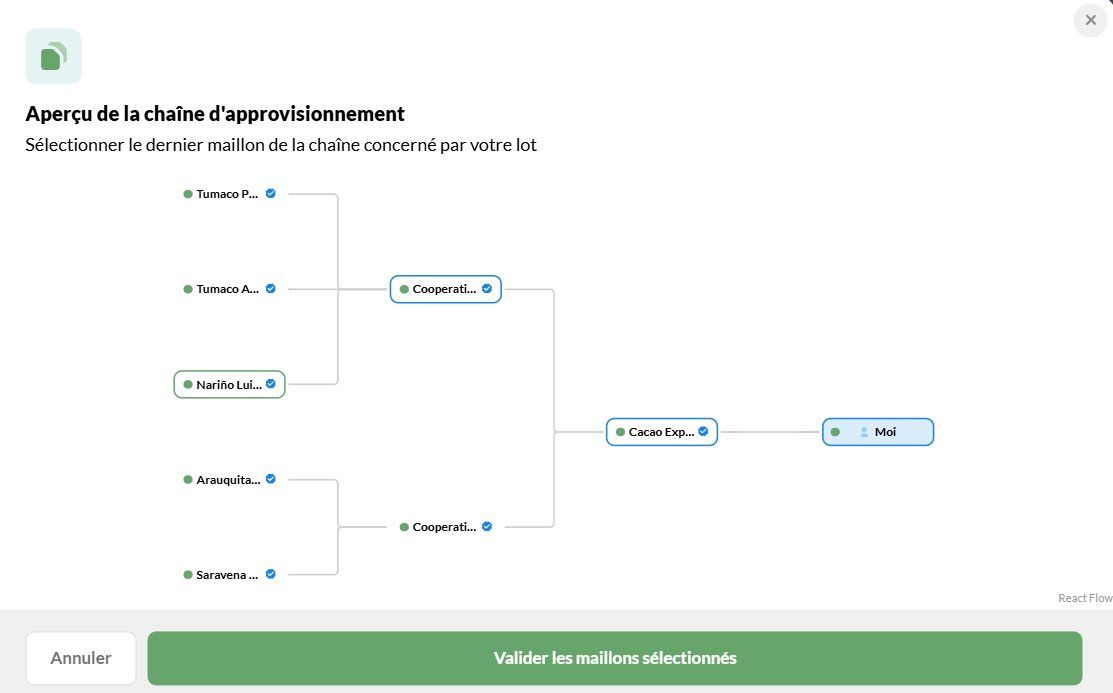Image resolution: width=1113 pixels, height=693 pixels.
Task: Click verified badge next to Saravena
Action: click(270, 574)
